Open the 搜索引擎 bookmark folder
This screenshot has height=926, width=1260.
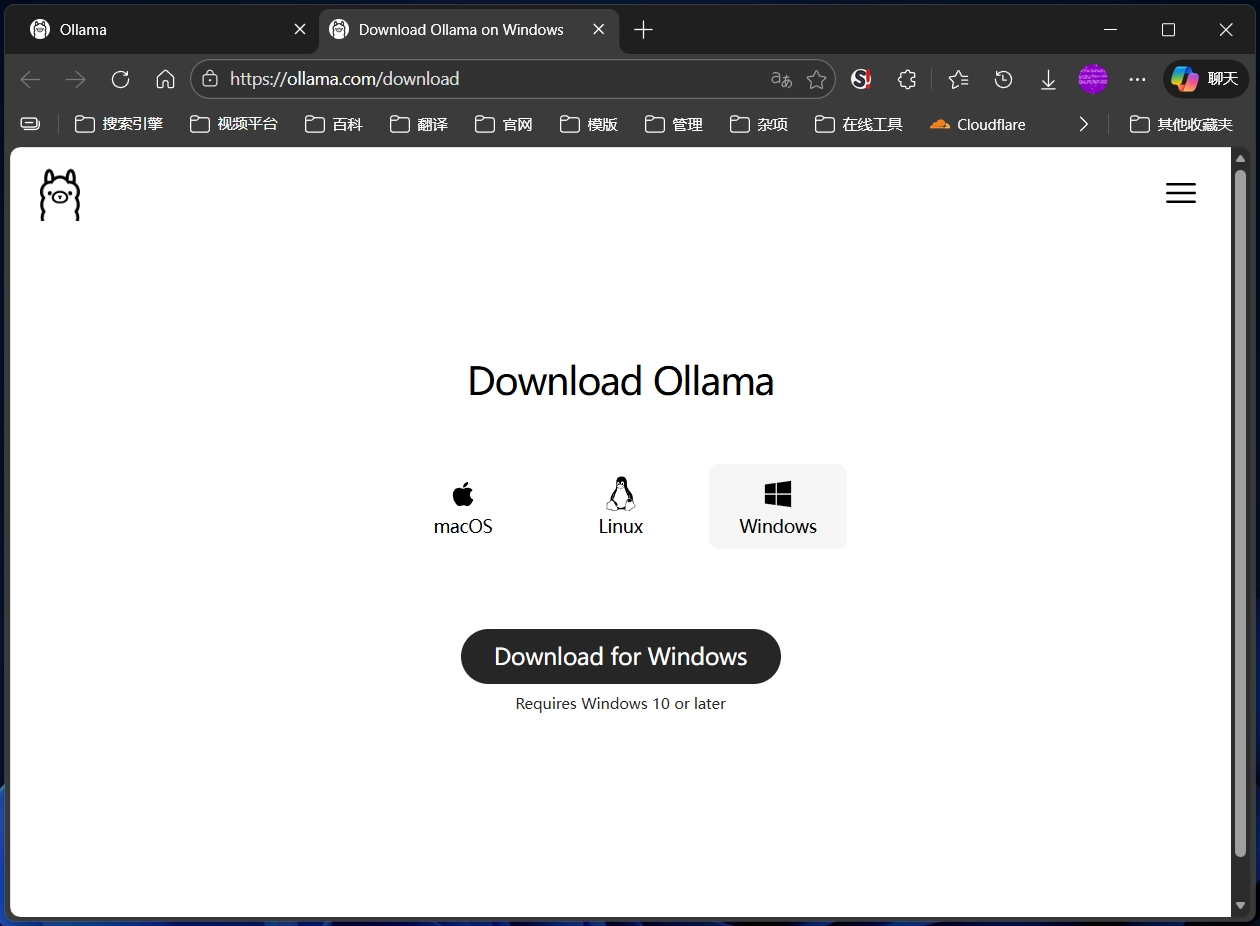[119, 124]
